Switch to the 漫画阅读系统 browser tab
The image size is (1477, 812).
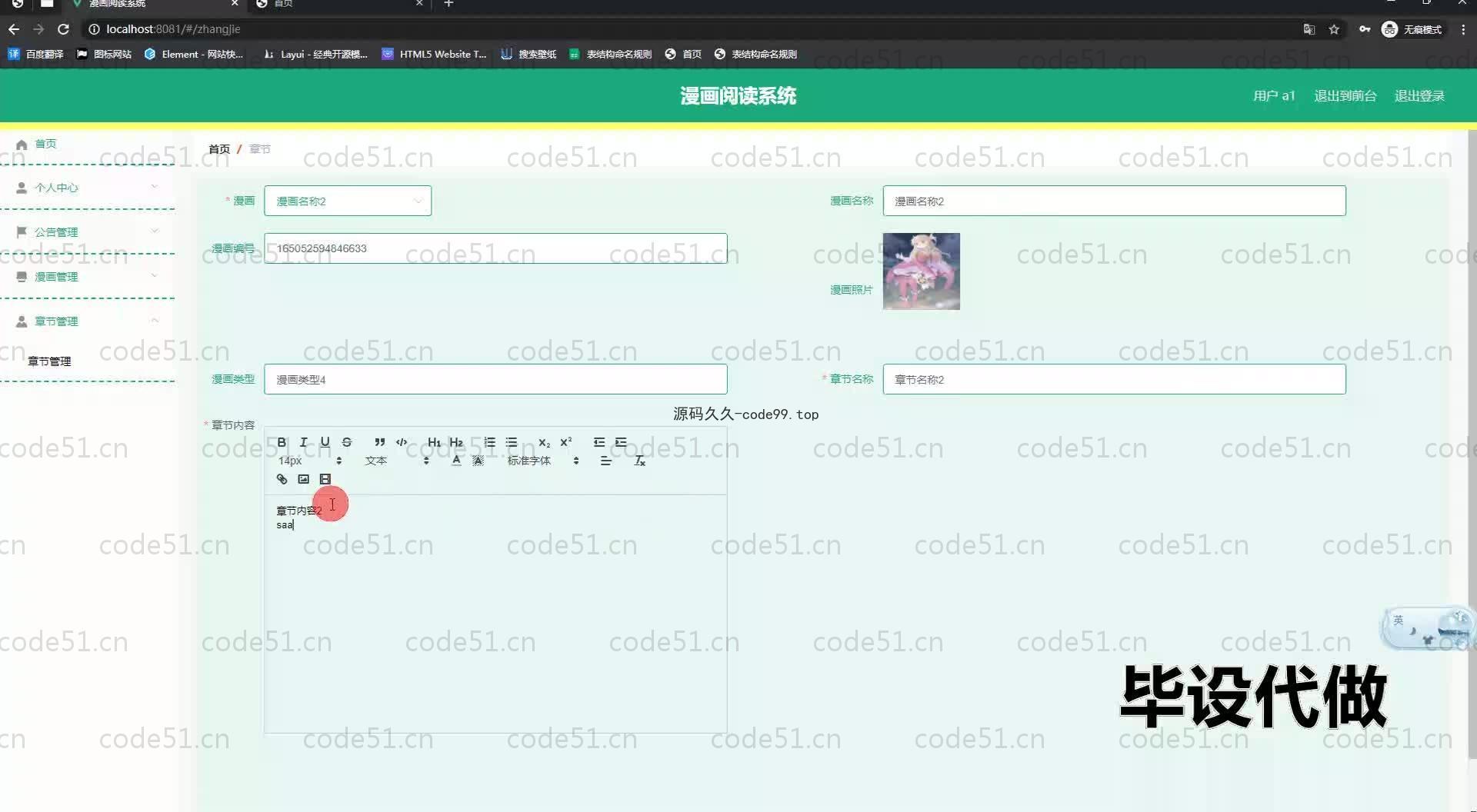click(154, 4)
